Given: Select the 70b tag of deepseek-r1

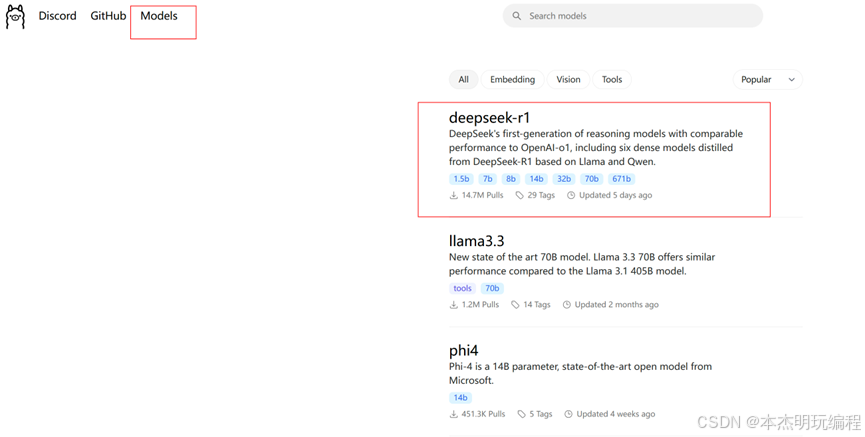Looking at the screenshot, I should [591, 179].
